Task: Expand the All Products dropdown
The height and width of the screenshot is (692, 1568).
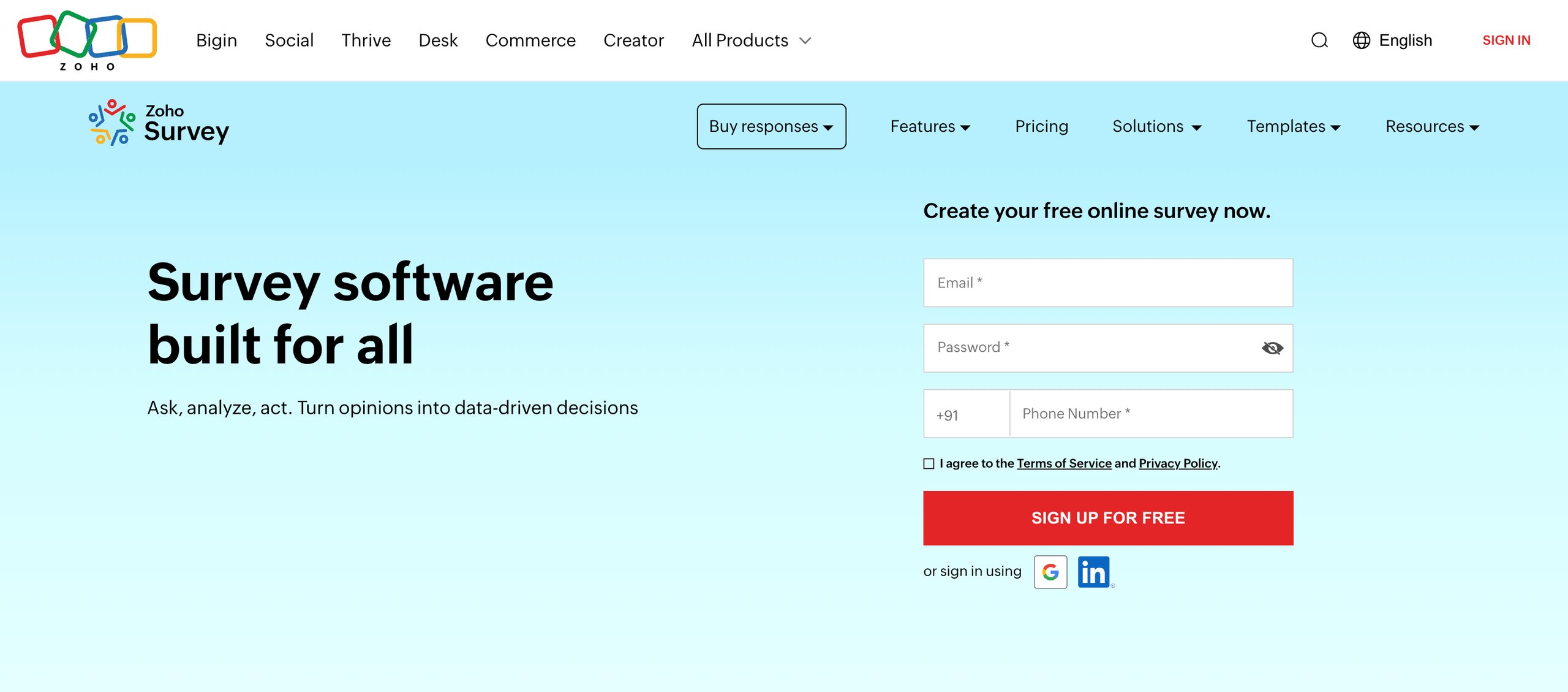Action: [x=752, y=40]
